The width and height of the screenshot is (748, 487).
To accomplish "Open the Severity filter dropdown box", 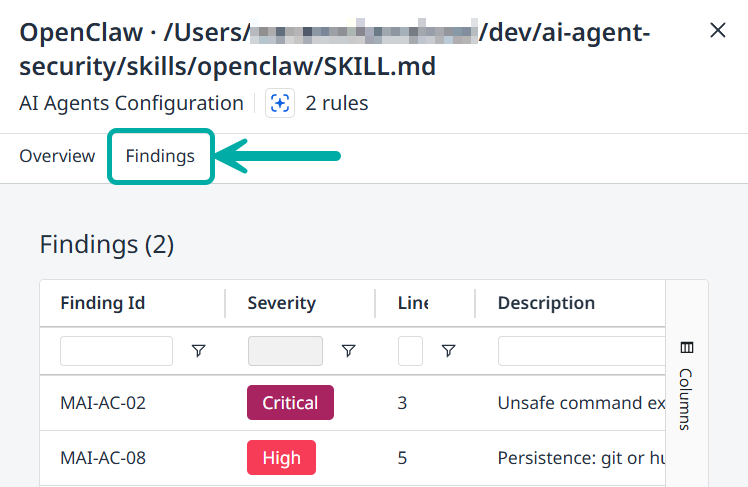I will 285,351.
